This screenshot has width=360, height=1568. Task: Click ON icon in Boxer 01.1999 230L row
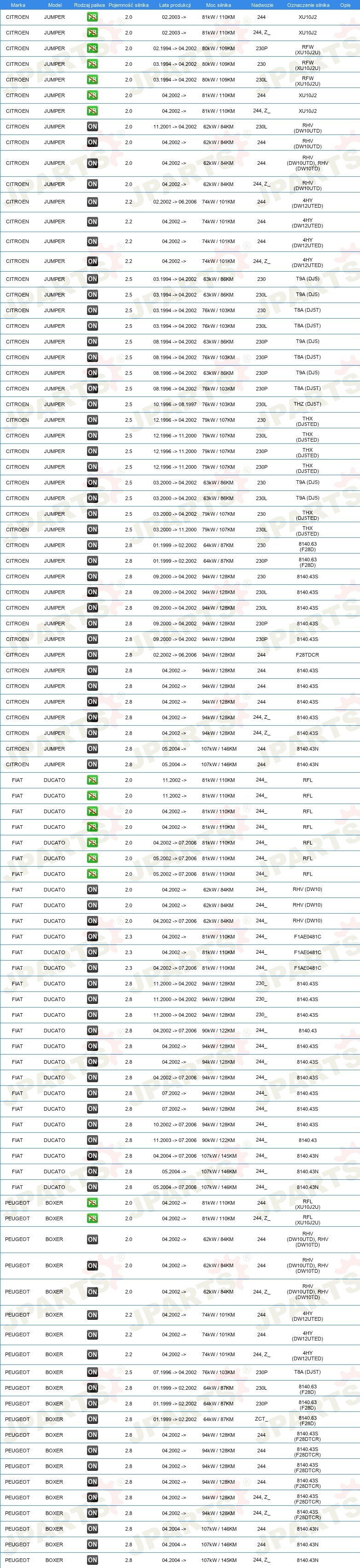tap(93, 1388)
